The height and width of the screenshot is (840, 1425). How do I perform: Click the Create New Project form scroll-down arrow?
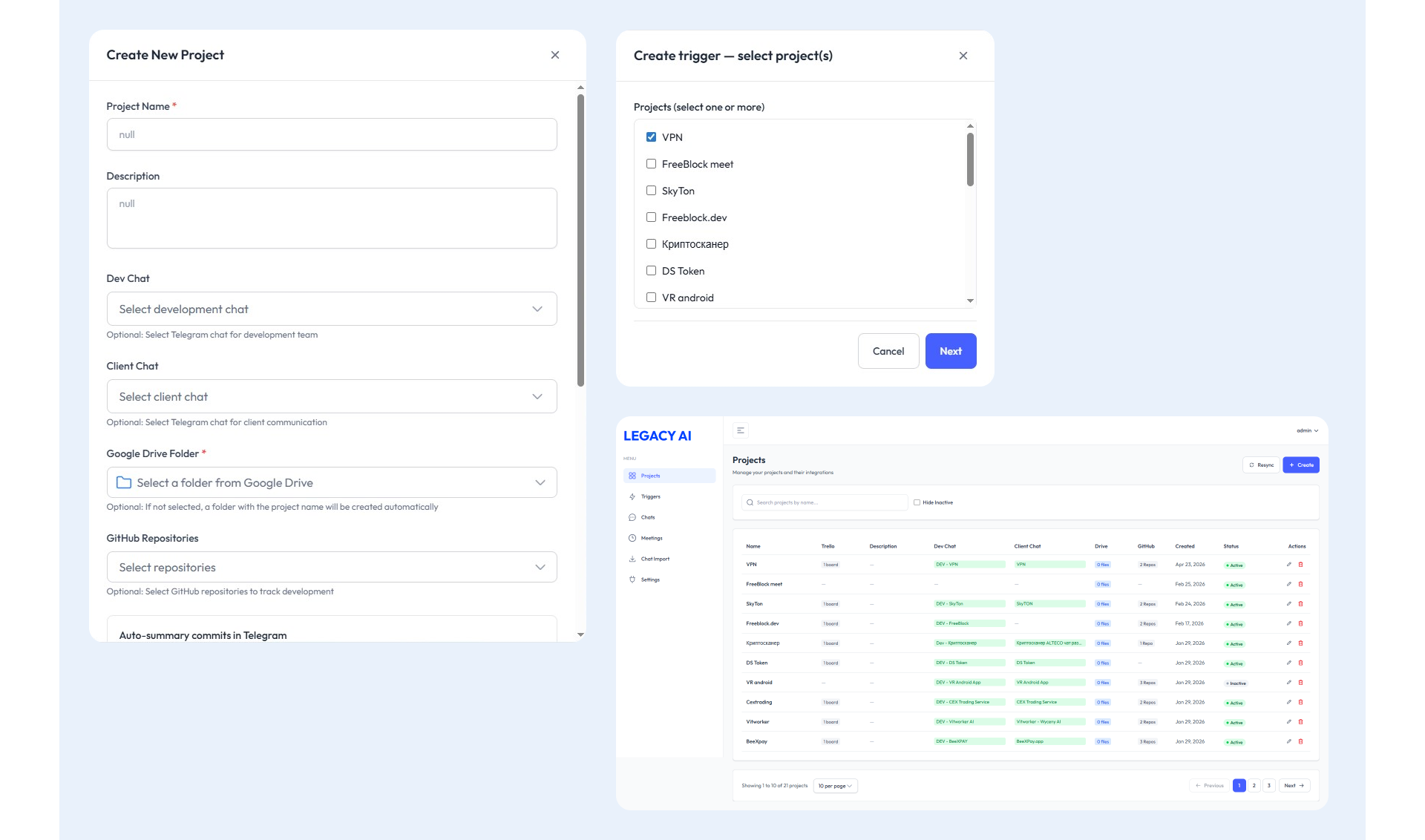(580, 634)
